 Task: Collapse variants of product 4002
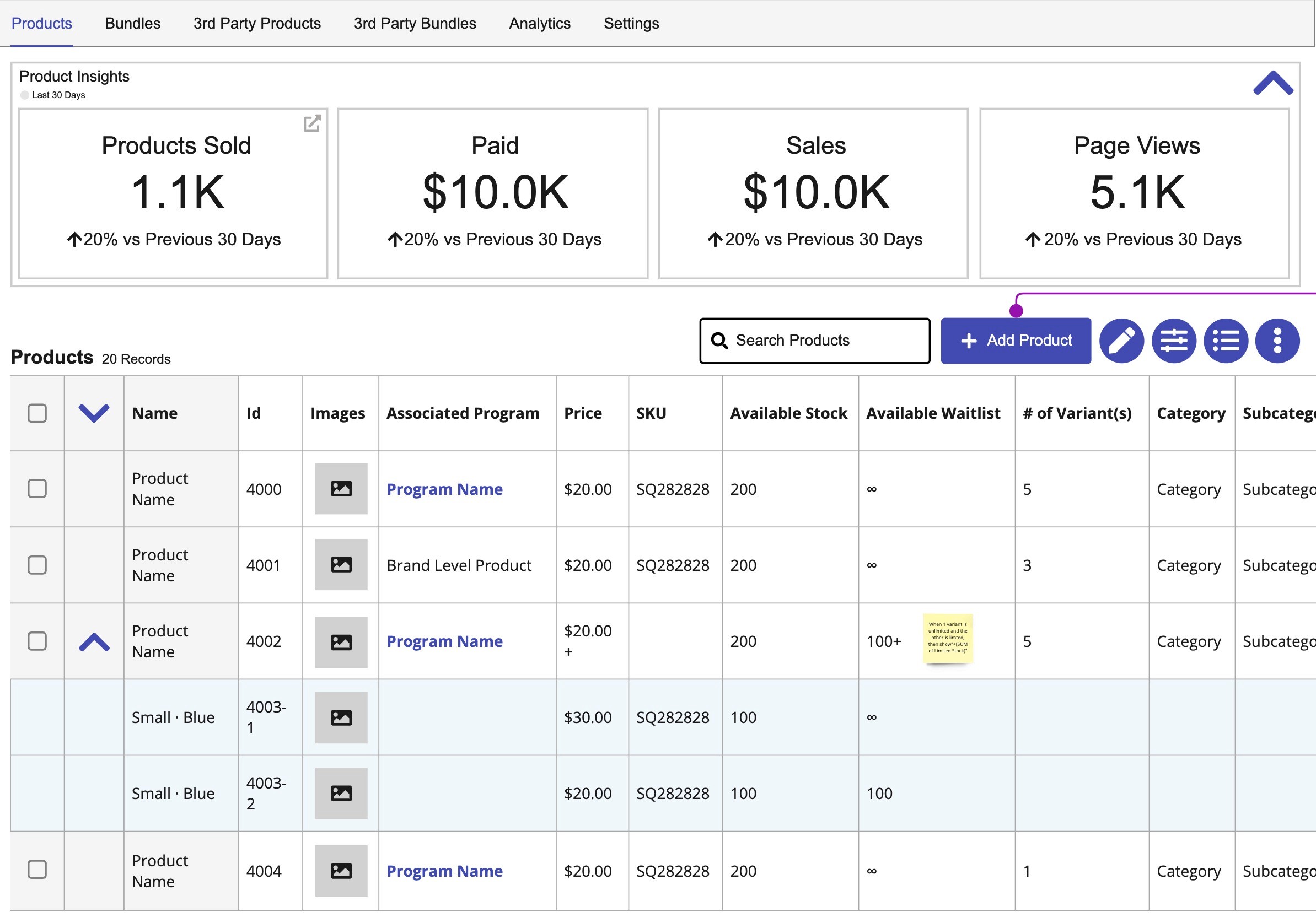[x=94, y=641]
